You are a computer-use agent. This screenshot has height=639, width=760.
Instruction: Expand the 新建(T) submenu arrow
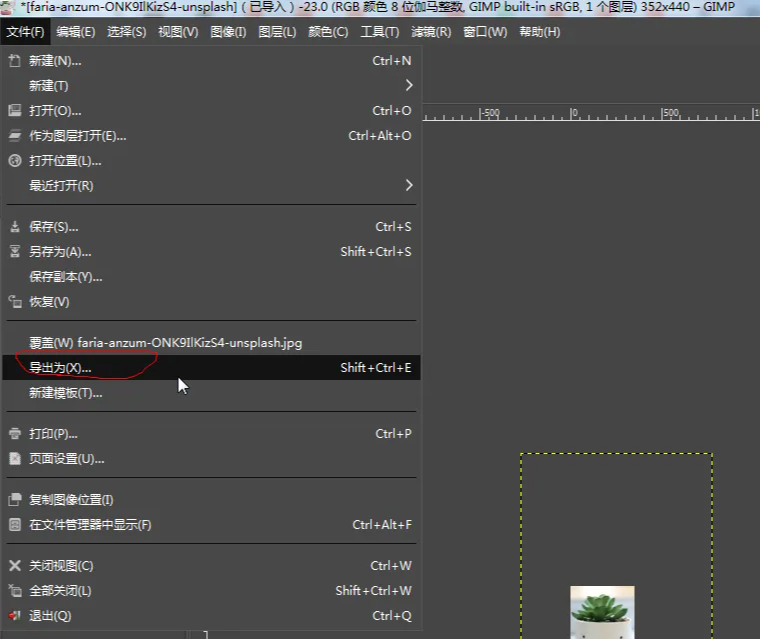[408, 86]
